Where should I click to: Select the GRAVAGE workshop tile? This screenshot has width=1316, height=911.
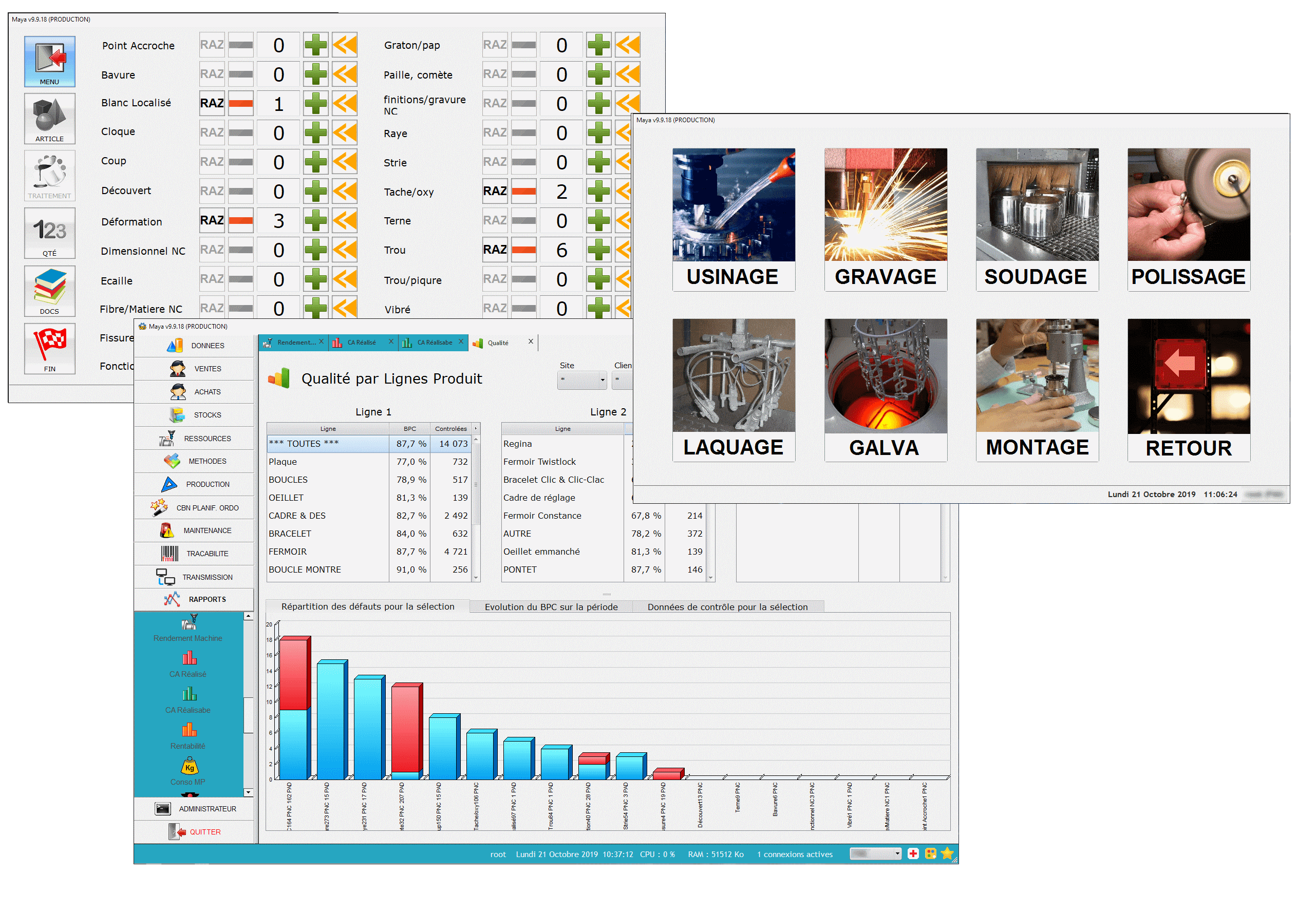point(885,220)
